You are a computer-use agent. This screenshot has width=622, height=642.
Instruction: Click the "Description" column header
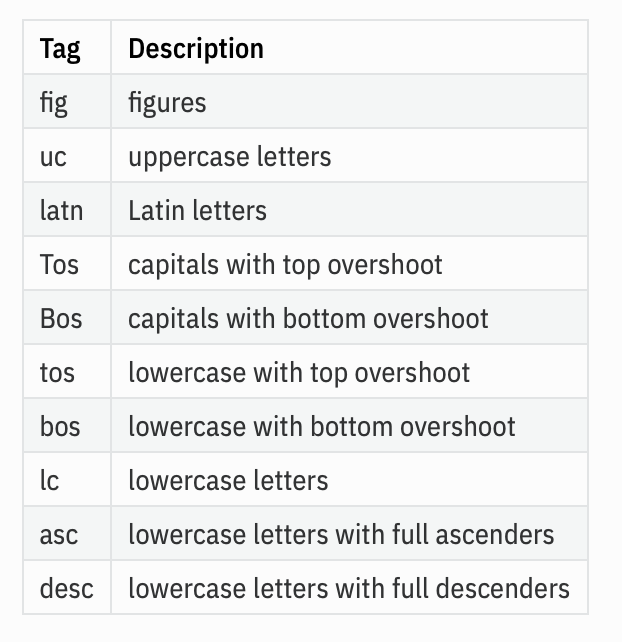click(196, 48)
